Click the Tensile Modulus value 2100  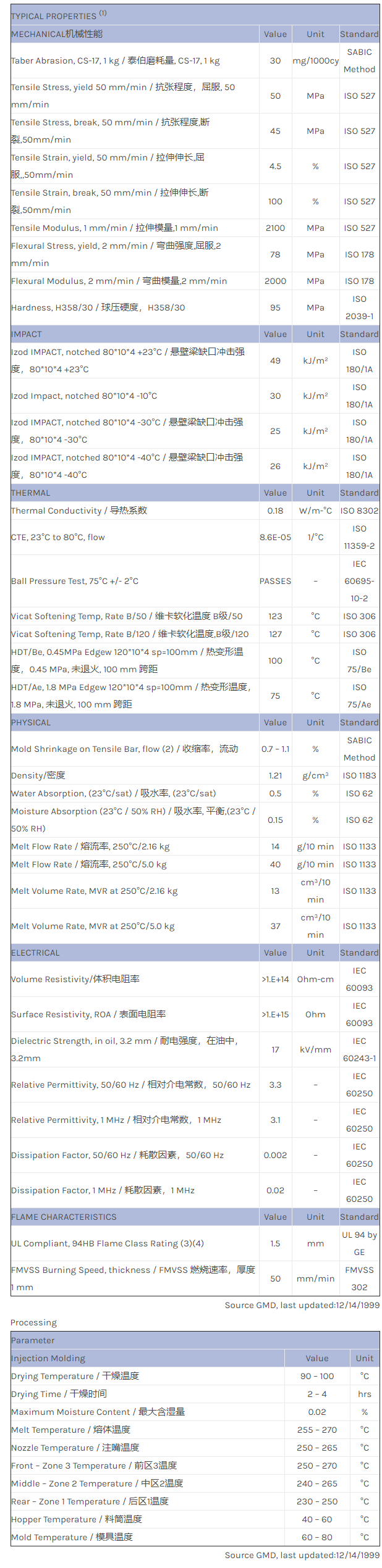pyautogui.click(x=275, y=228)
